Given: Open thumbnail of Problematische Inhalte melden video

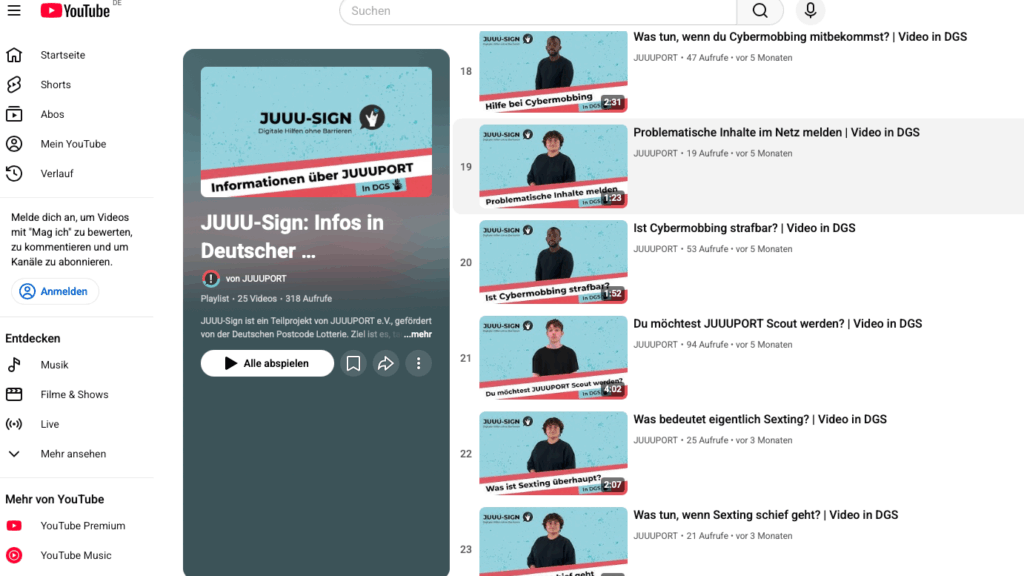Looking at the screenshot, I should [x=553, y=167].
